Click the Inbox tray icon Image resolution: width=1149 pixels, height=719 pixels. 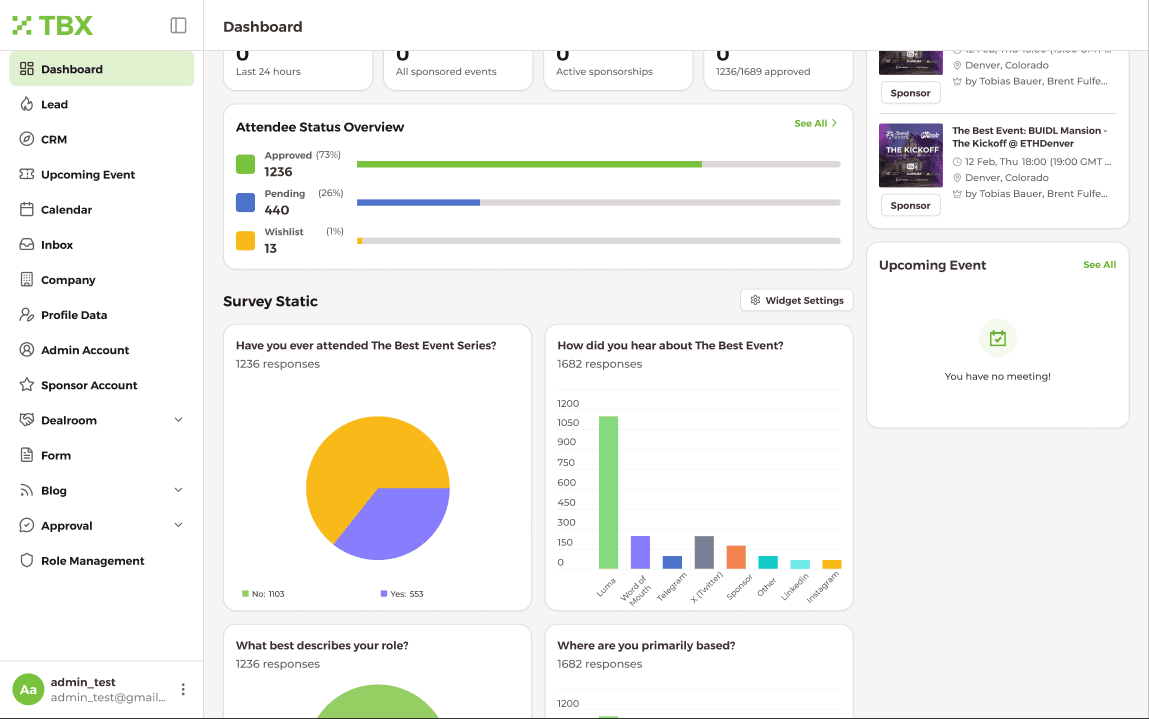[x=26, y=245]
